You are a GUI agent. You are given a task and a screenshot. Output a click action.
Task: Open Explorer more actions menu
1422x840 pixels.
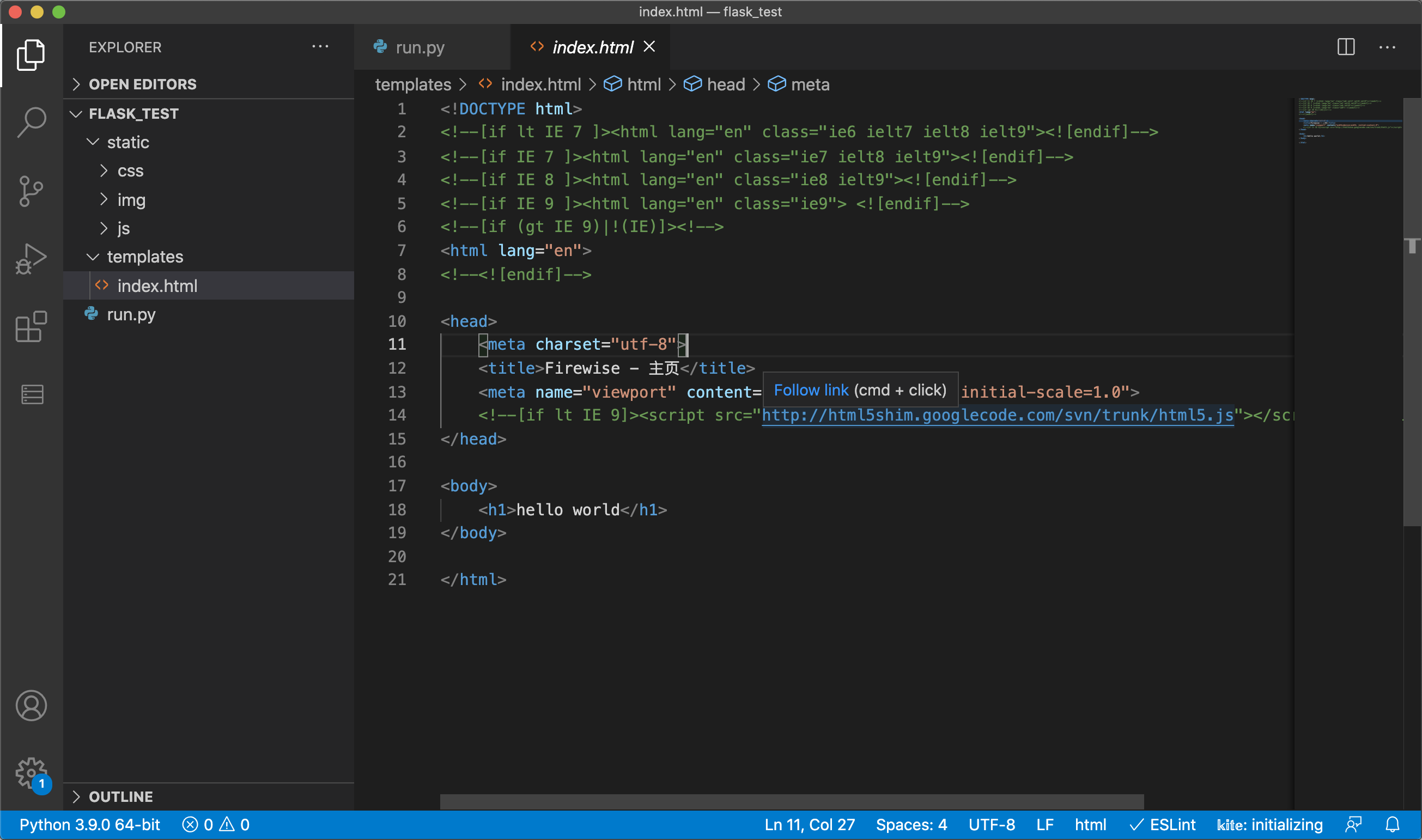[320, 47]
